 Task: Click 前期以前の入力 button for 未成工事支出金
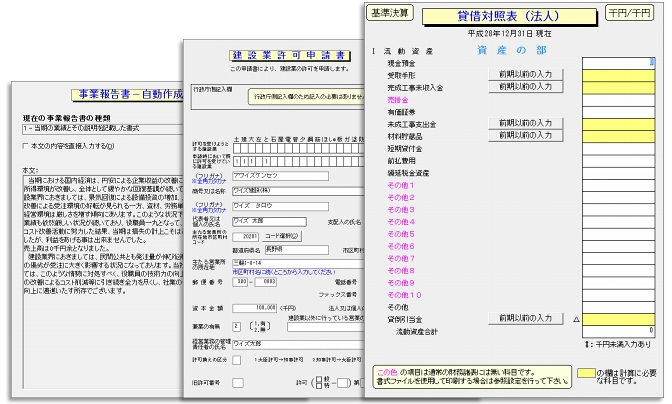point(525,123)
